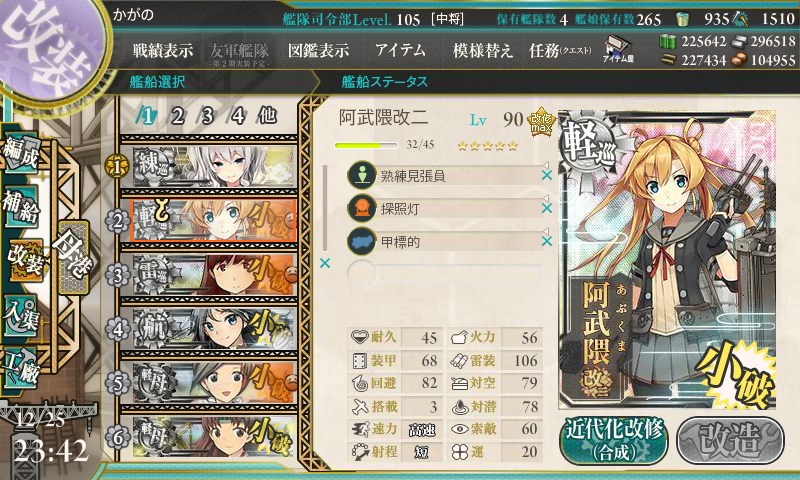
Task: Open the 任務 quest menu
Action: 560,50
